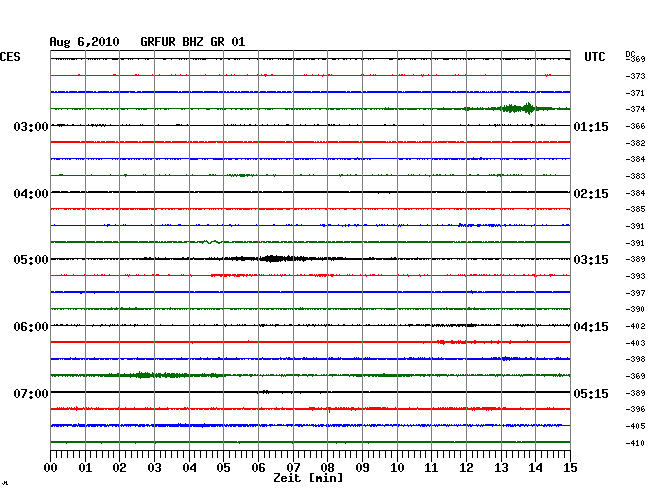
Task: Select the DC offset value -410
Action: point(635,443)
